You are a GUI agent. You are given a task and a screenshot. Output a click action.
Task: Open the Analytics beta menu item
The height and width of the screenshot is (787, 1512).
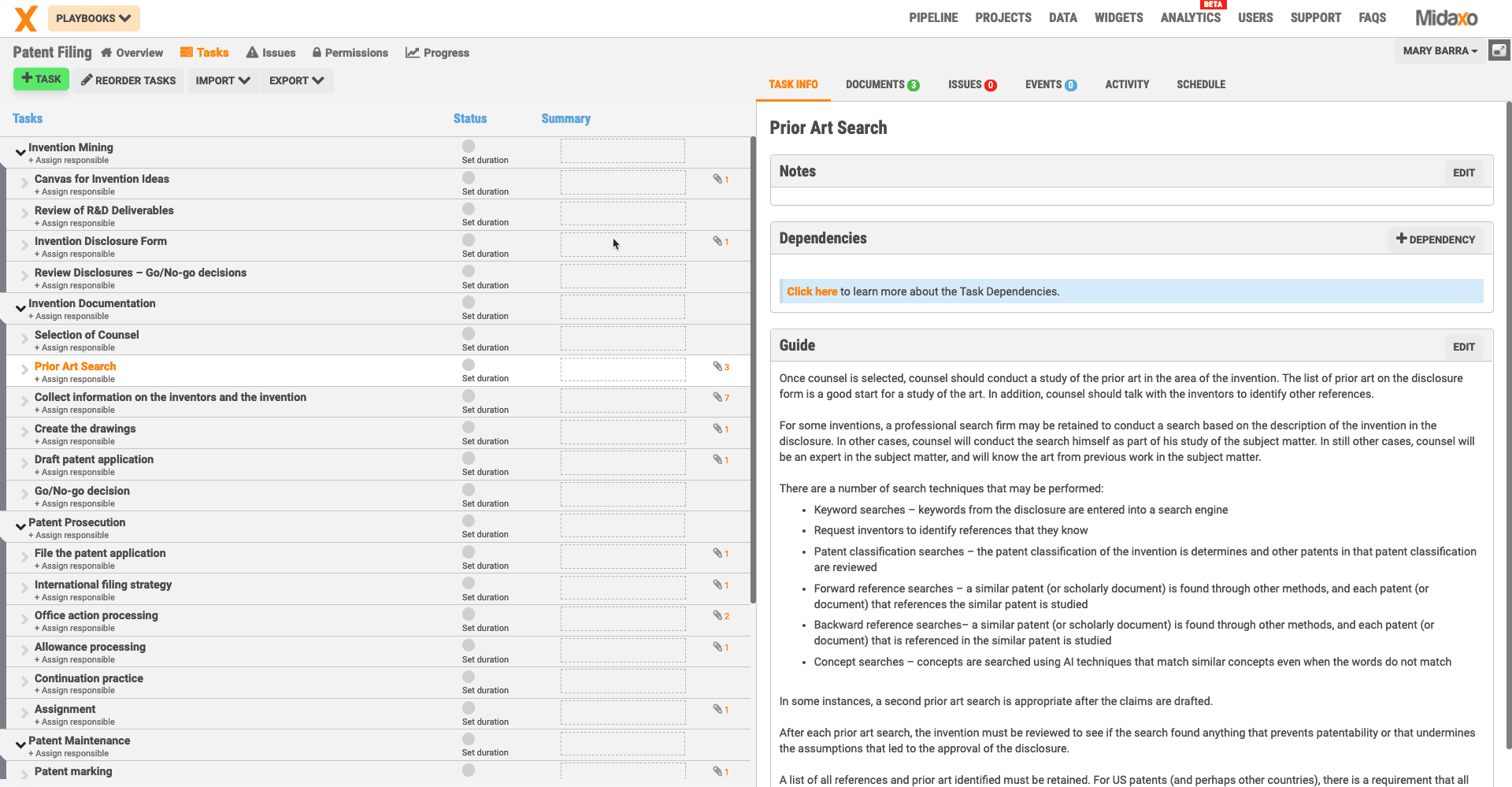click(x=1190, y=17)
